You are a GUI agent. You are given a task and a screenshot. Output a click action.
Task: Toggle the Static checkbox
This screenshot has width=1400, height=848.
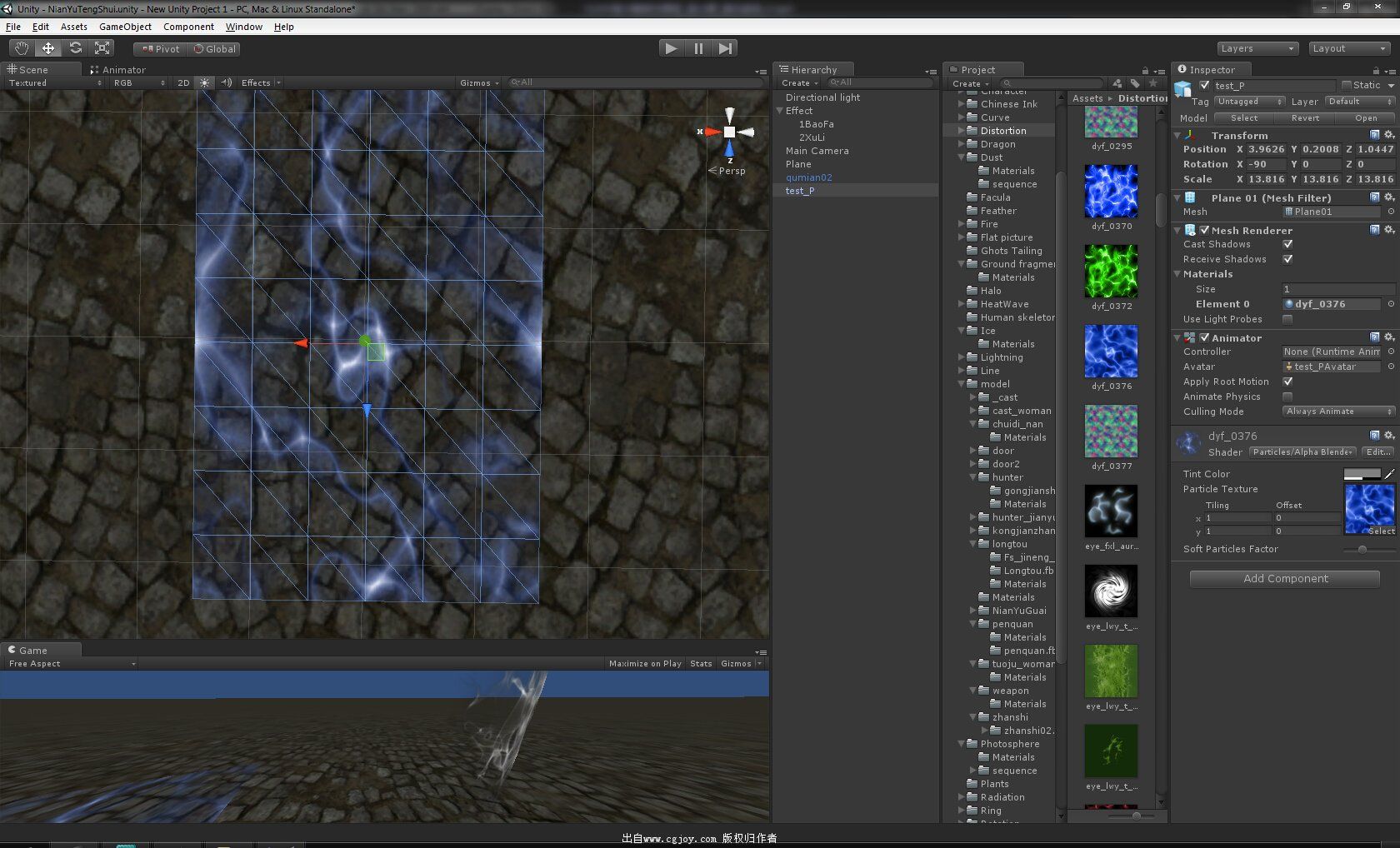1346,85
